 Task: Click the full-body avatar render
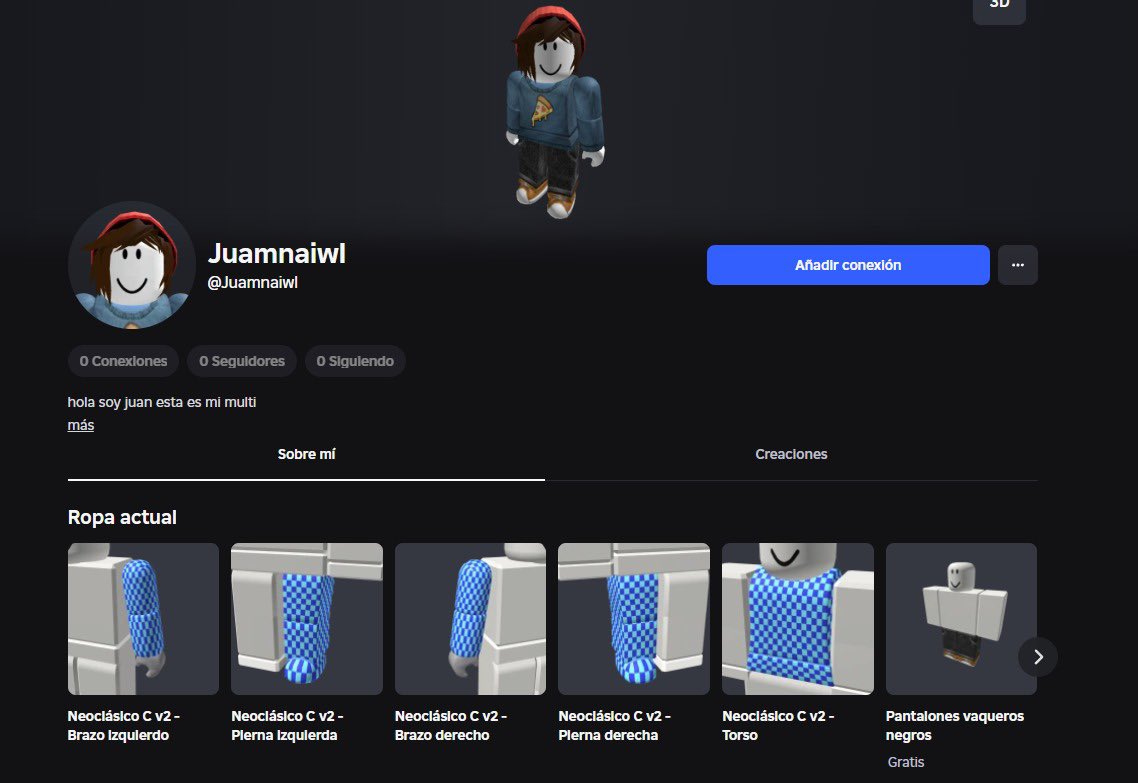click(554, 112)
